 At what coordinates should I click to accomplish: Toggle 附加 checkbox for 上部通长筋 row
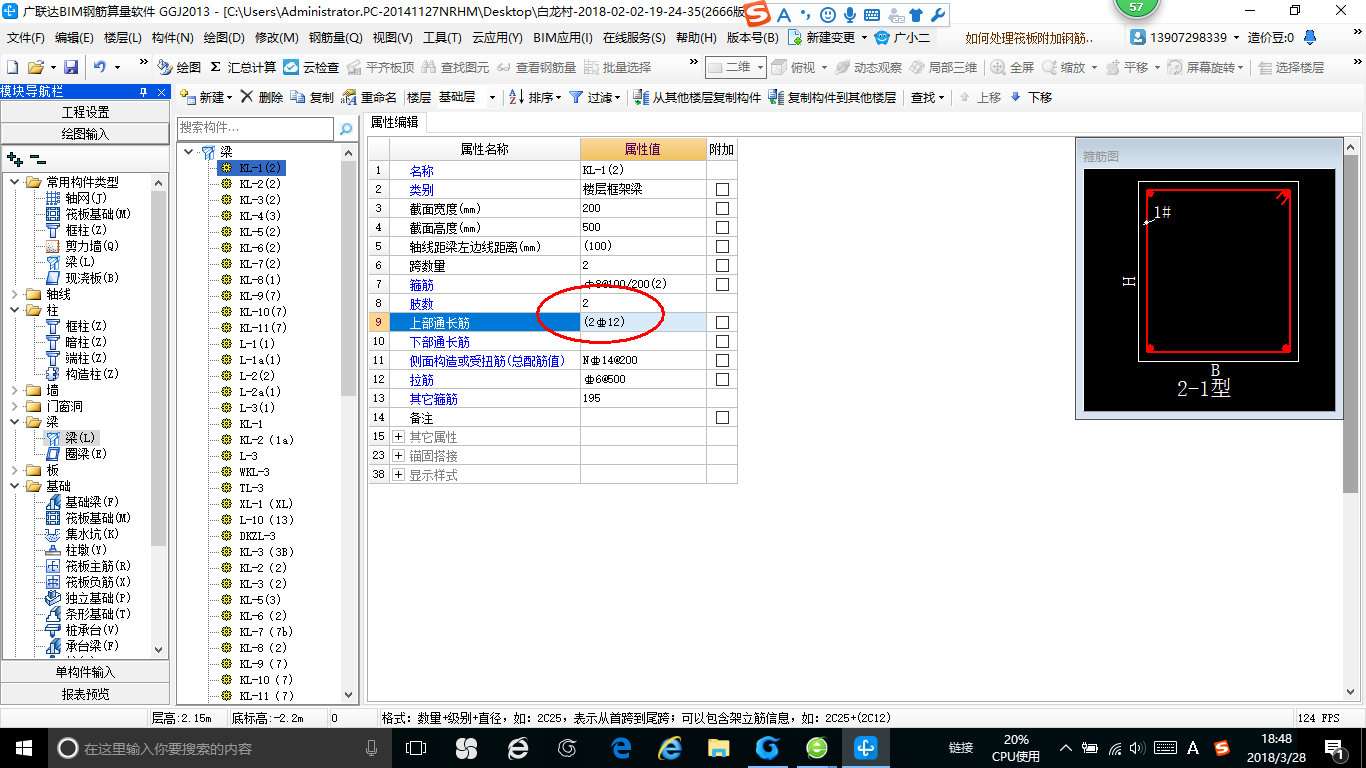click(x=722, y=322)
